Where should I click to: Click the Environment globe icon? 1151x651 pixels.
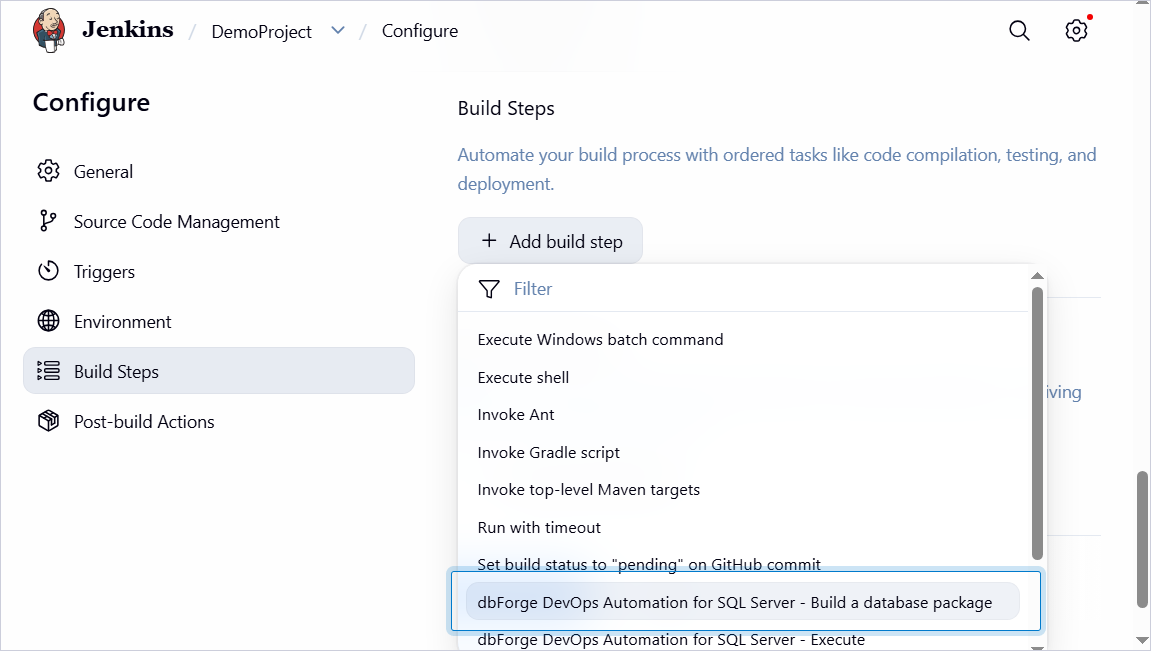point(48,321)
